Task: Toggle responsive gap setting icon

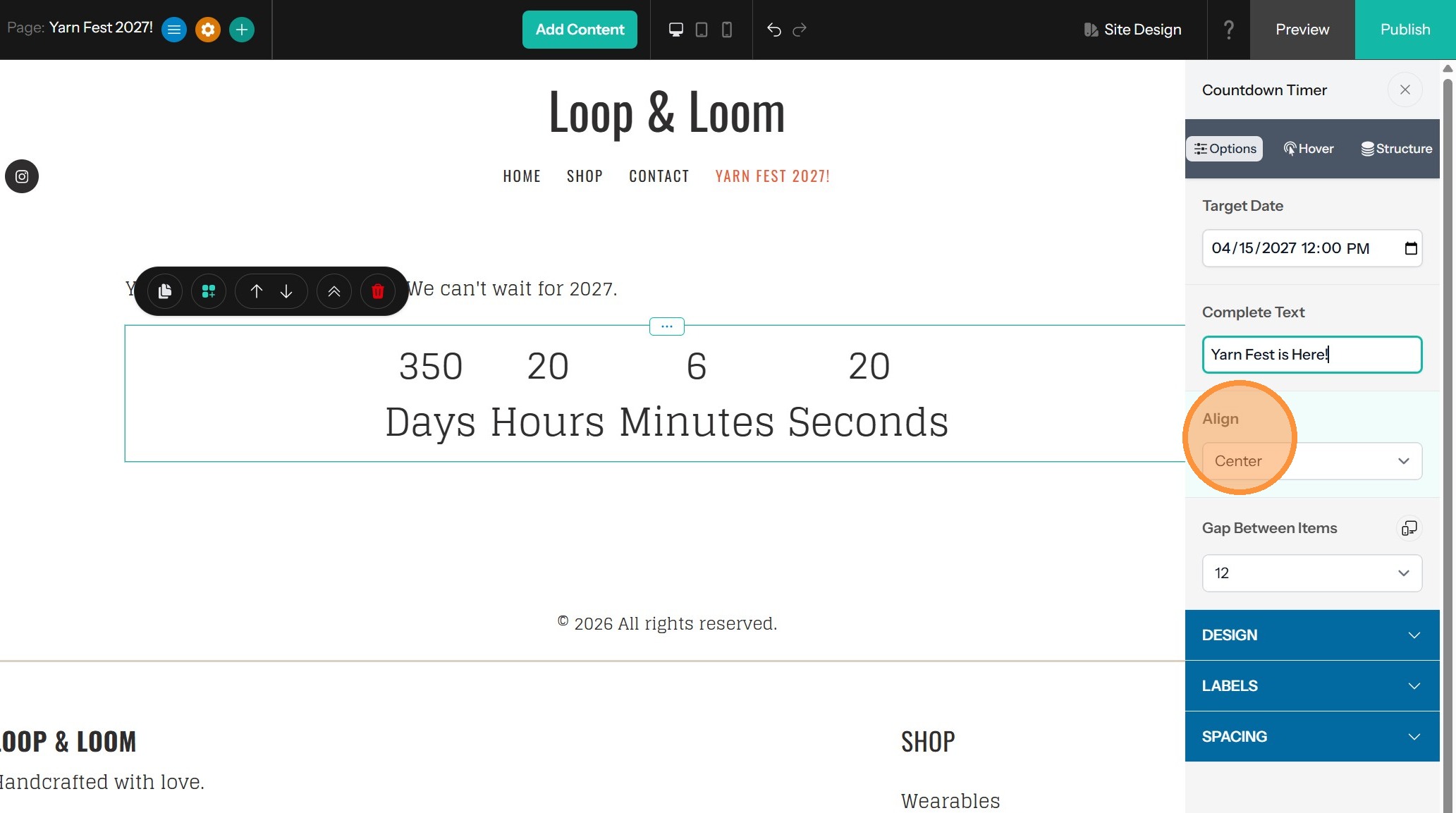Action: pyautogui.click(x=1409, y=528)
